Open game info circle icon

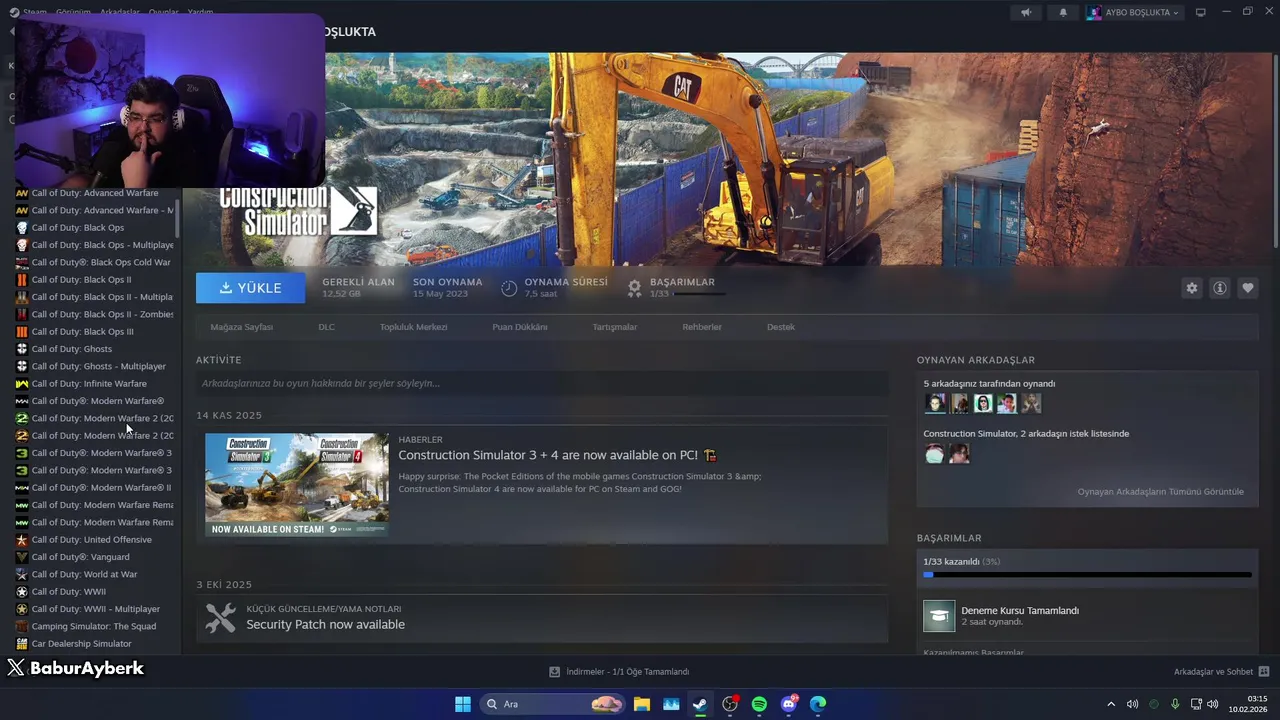tap(1220, 288)
